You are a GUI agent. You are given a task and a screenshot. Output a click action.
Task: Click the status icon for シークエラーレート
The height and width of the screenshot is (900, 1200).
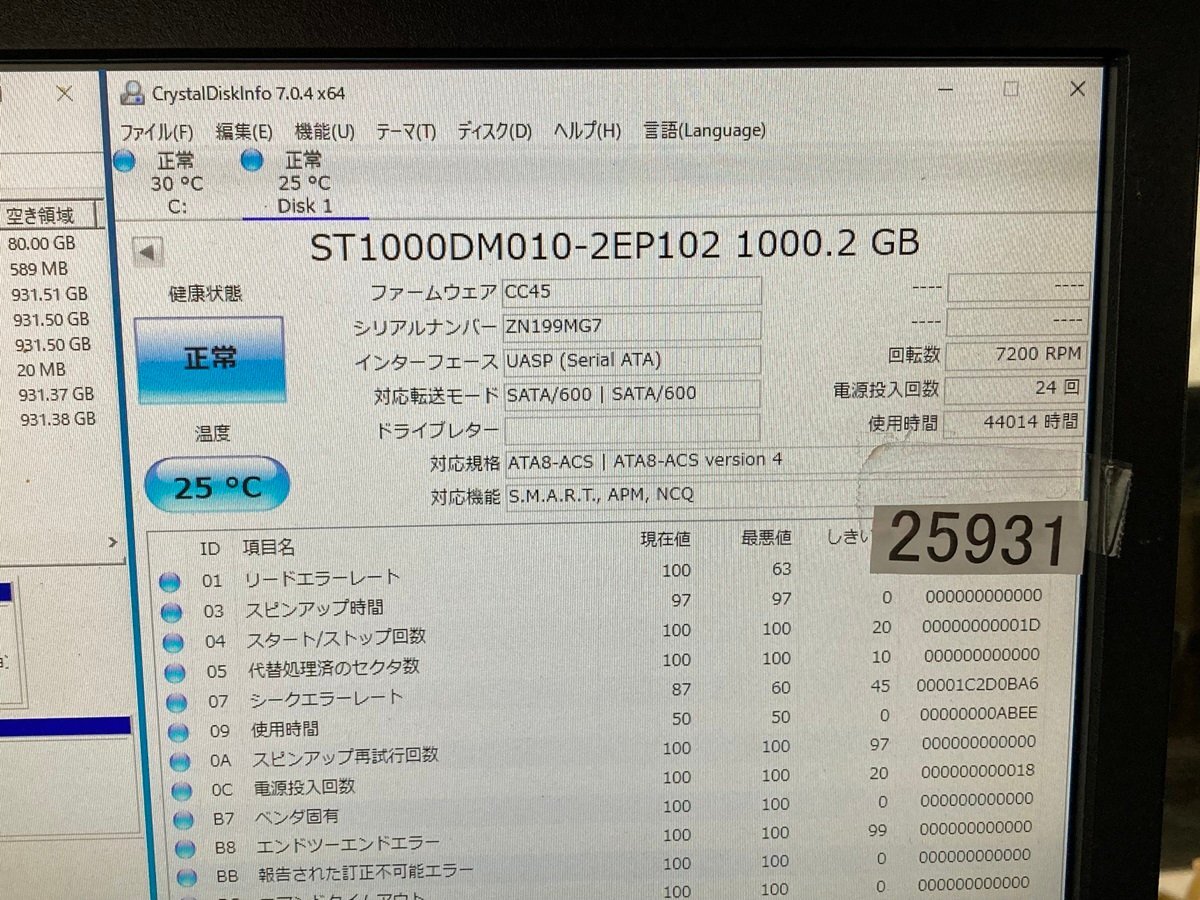point(177,702)
